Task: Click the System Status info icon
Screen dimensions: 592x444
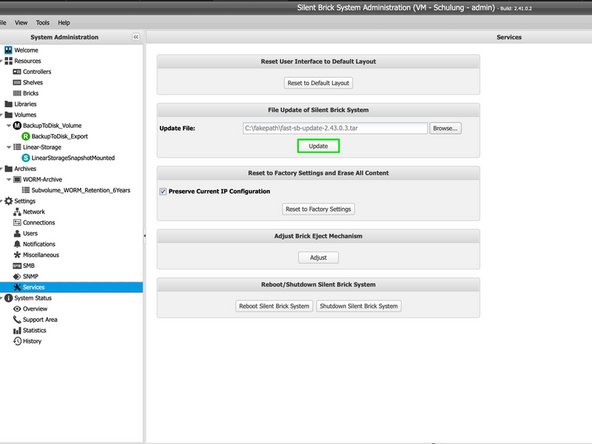Action: click(x=8, y=298)
